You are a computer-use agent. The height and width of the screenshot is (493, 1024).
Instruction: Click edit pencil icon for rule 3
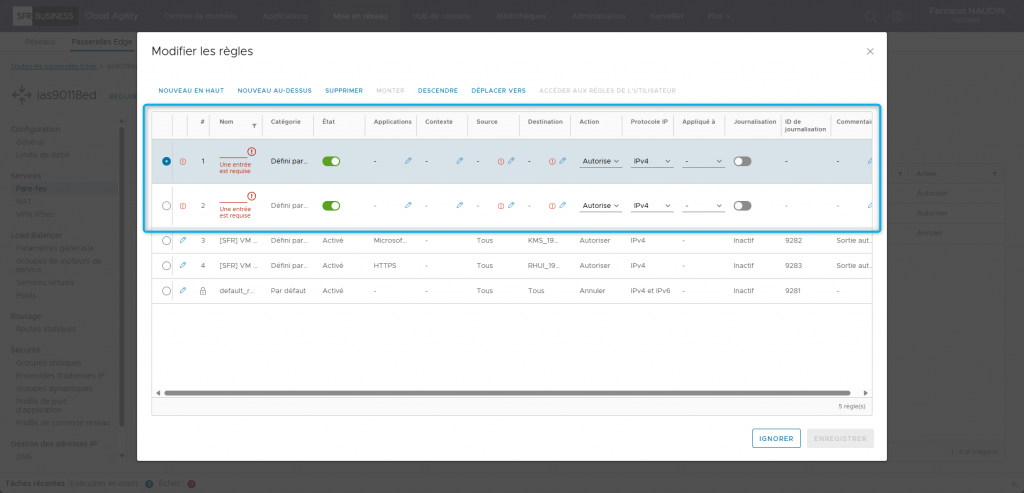(x=182, y=240)
